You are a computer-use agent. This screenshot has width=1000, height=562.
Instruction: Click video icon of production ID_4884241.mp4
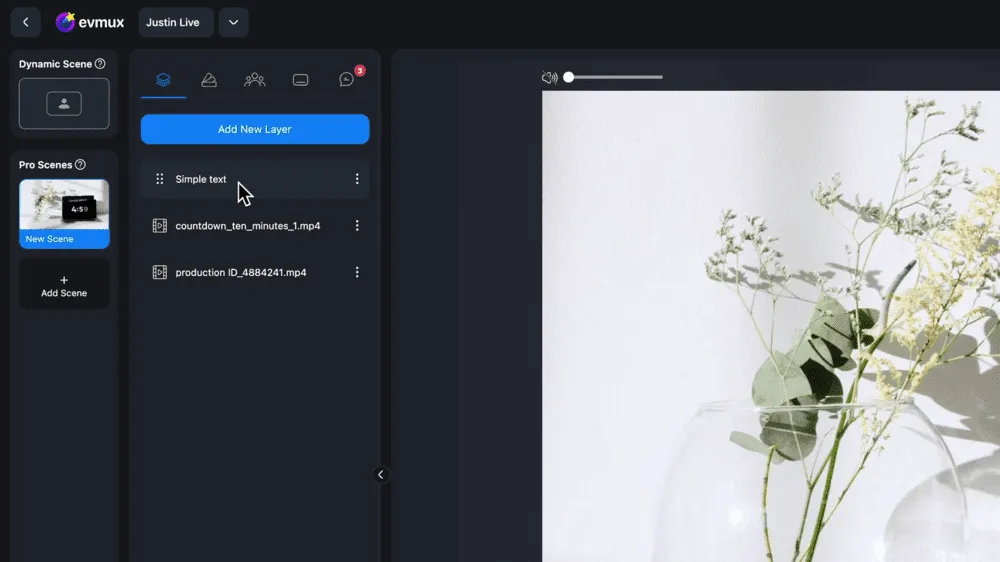pyautogui.click(x=160, y=272)
